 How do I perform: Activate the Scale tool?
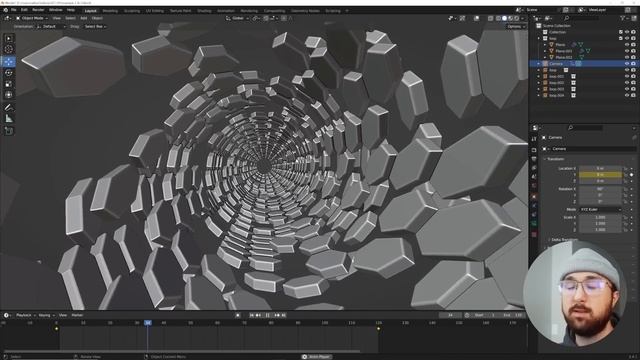[9, 84]
